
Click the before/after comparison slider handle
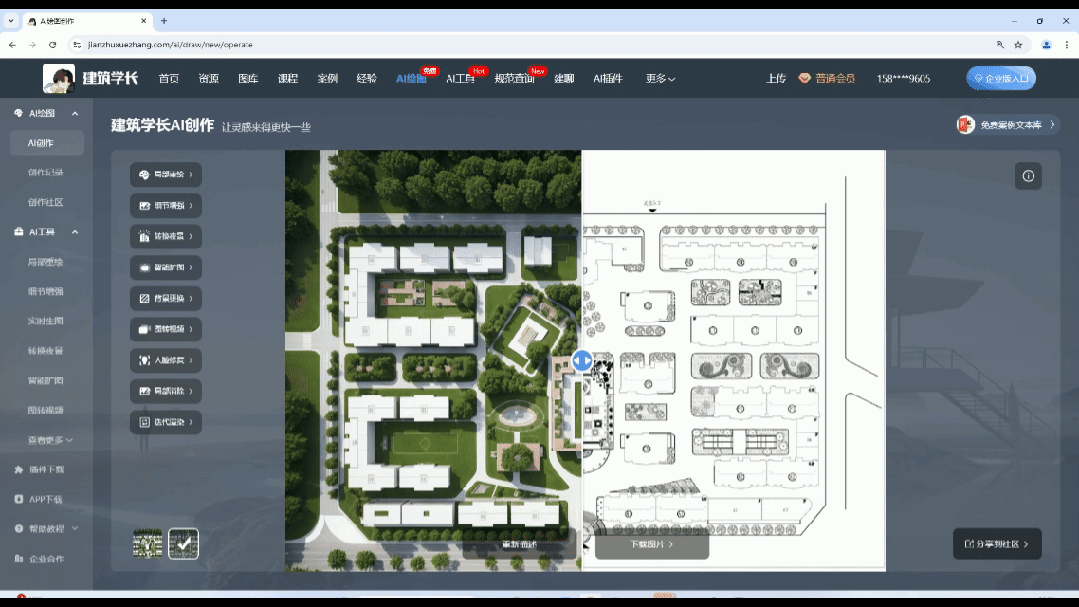582,360
